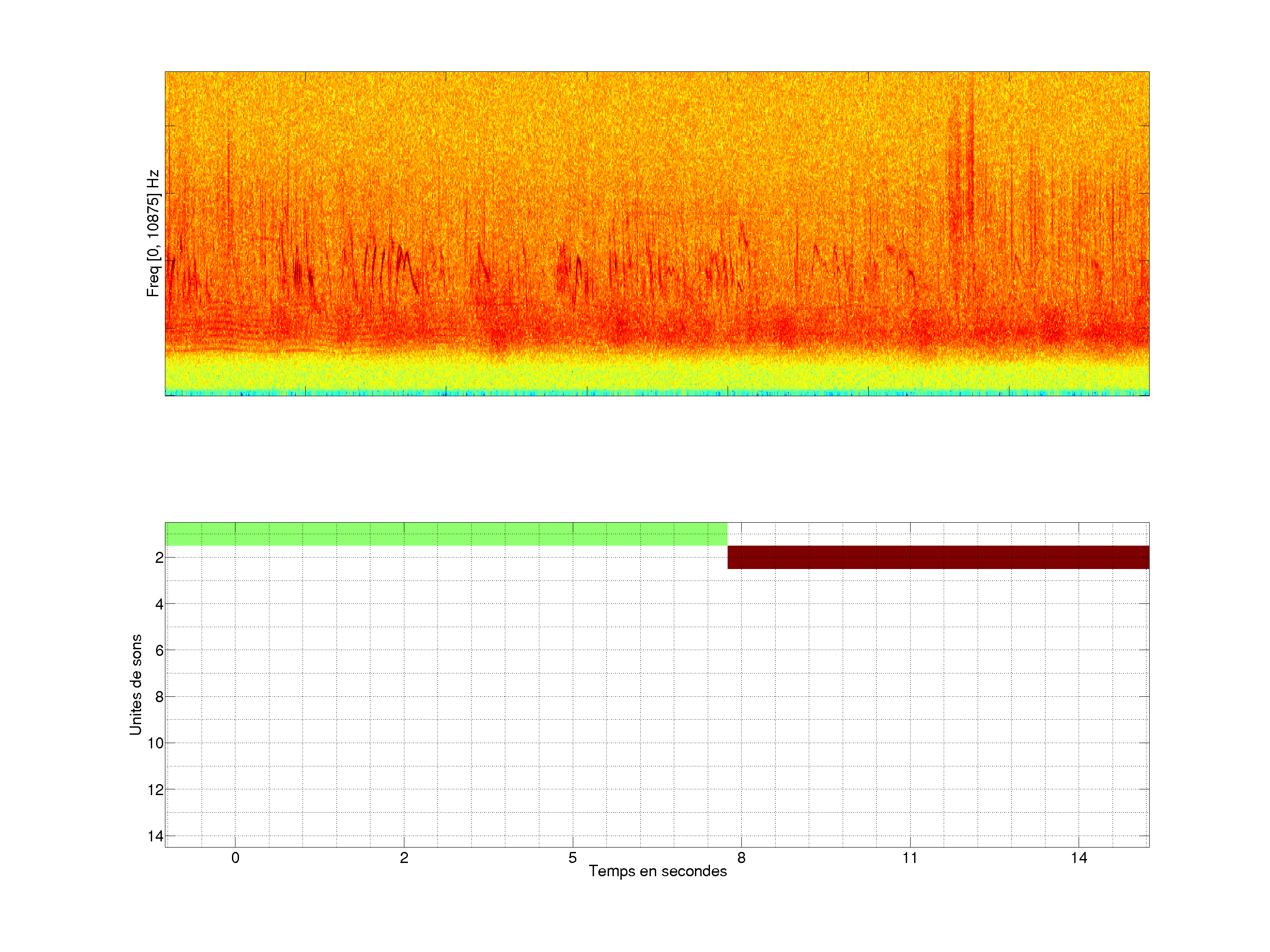Select x-axis tick label 2
Image resolution: width=1270 pixels, height=952 pixels.
coord(404,858)
